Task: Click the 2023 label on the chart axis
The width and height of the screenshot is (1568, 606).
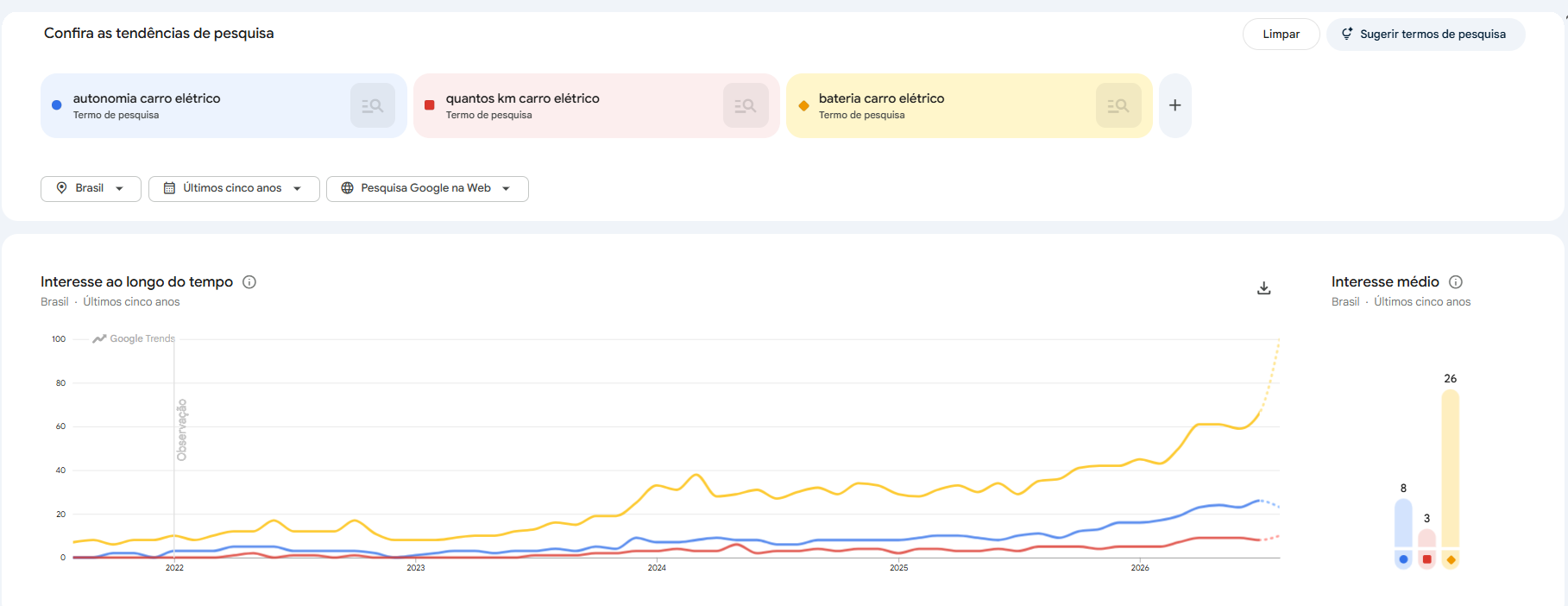Action: (416, 568)
